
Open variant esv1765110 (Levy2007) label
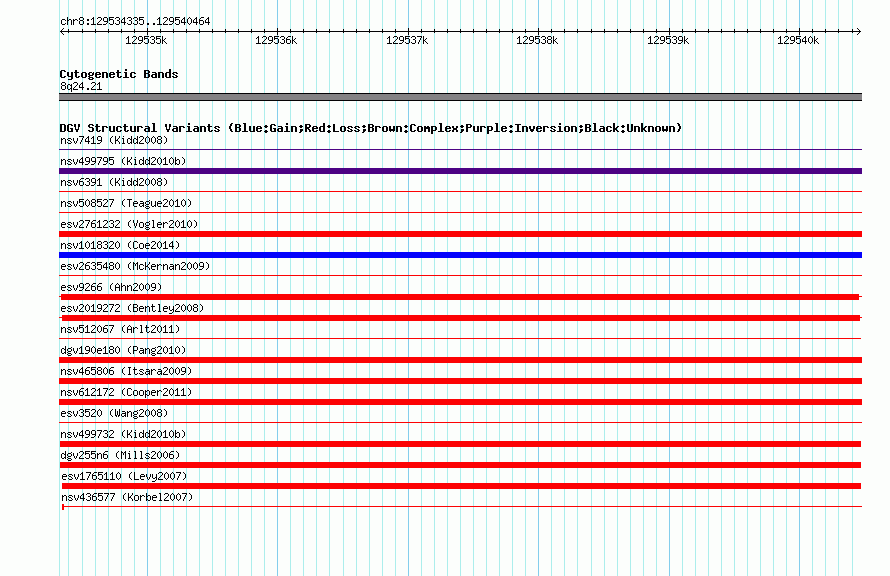click(124, 476)
